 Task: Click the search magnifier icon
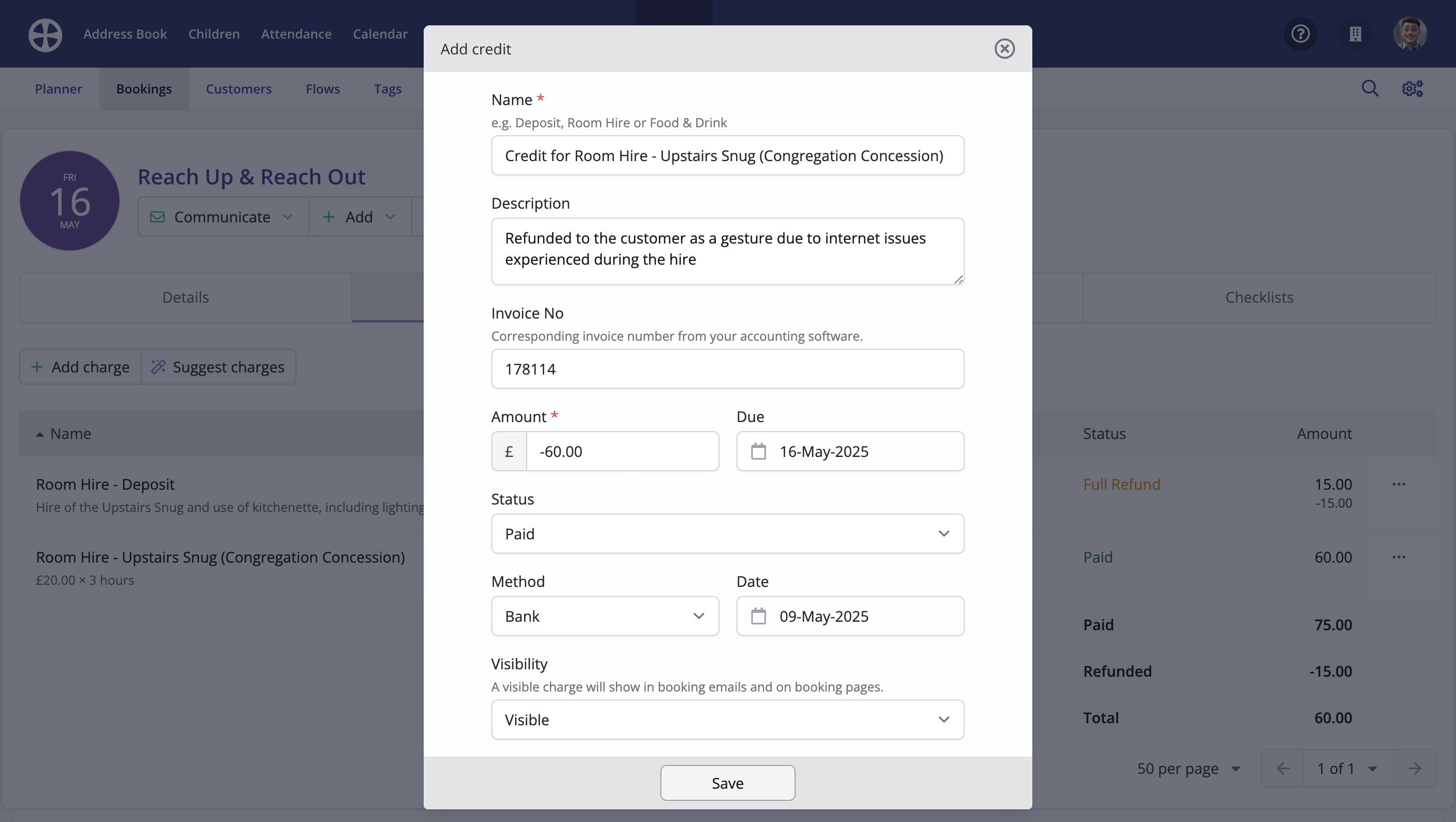[x=1369, y=88]
